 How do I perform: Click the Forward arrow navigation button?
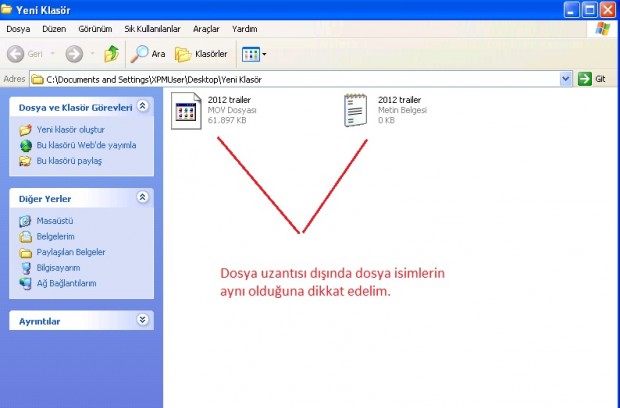pos(73,53)
